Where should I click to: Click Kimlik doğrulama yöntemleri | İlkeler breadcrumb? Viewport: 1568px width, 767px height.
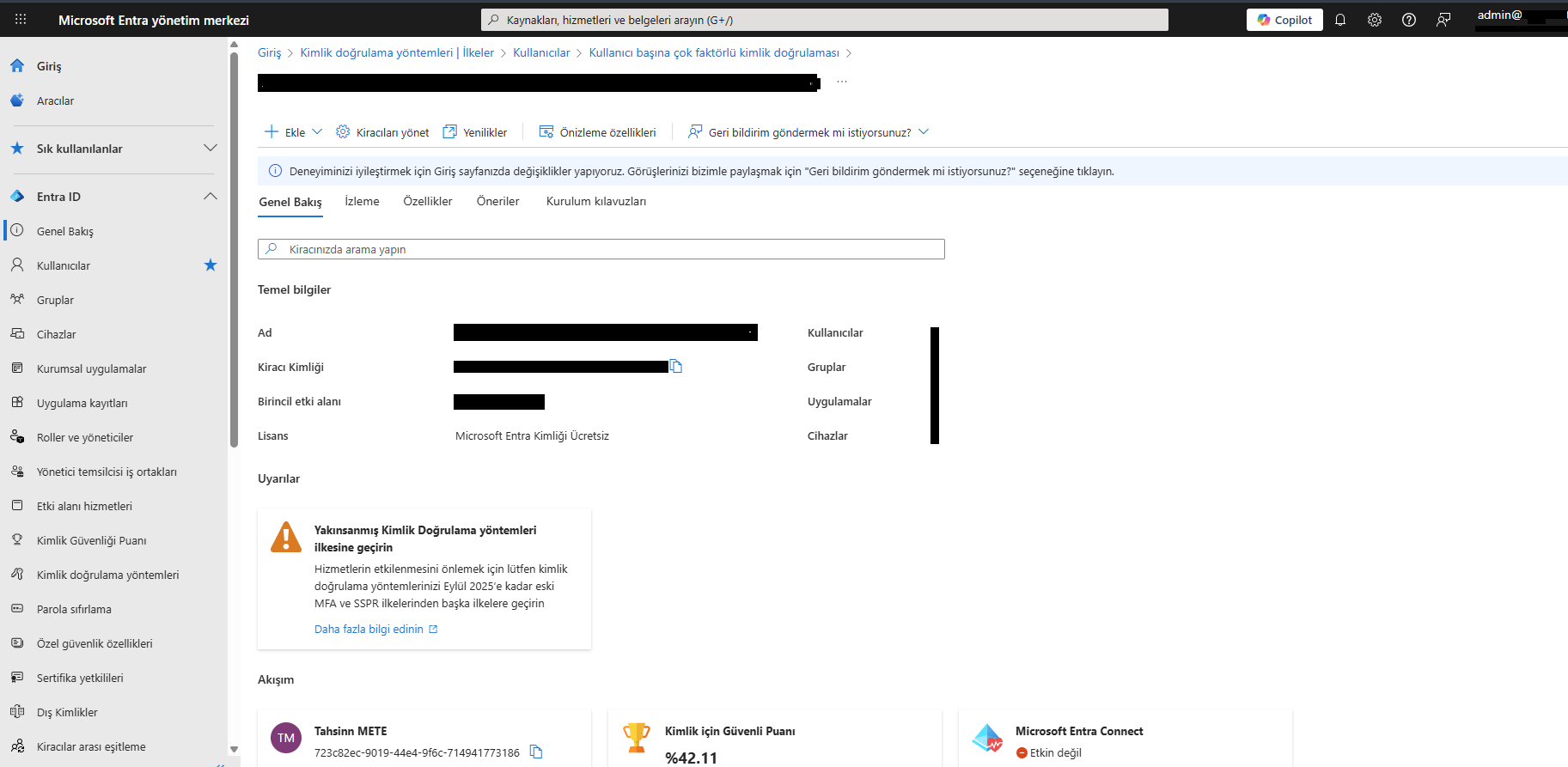pos(397,52)
